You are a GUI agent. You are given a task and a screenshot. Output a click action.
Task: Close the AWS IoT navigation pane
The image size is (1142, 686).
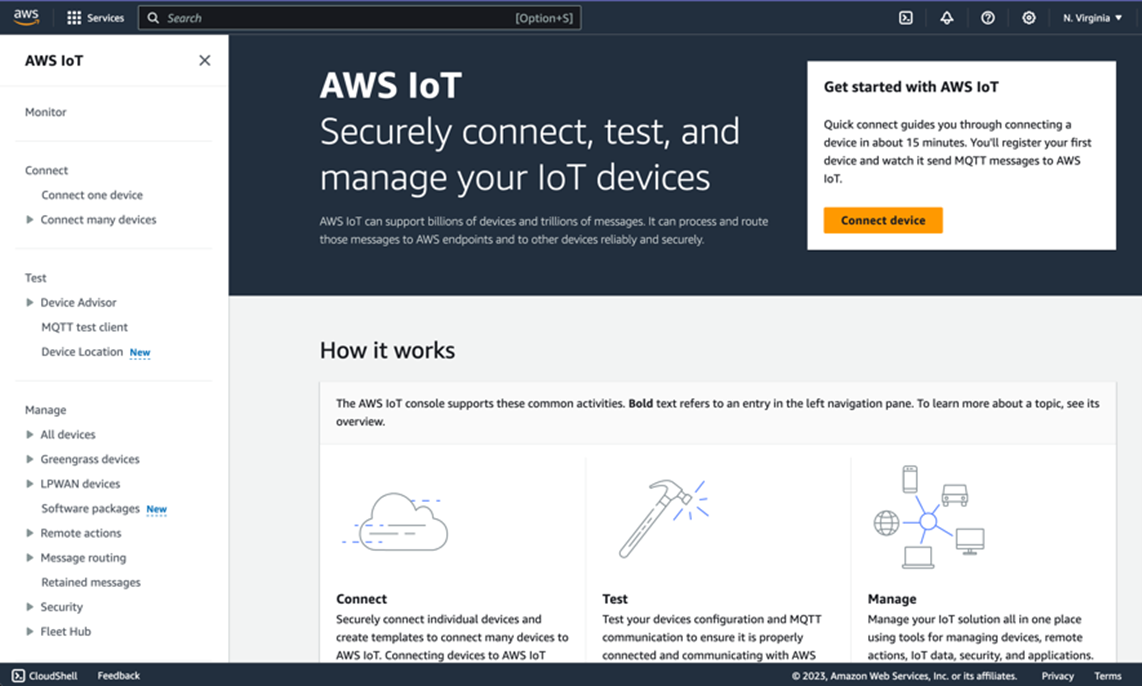point(205,61)
